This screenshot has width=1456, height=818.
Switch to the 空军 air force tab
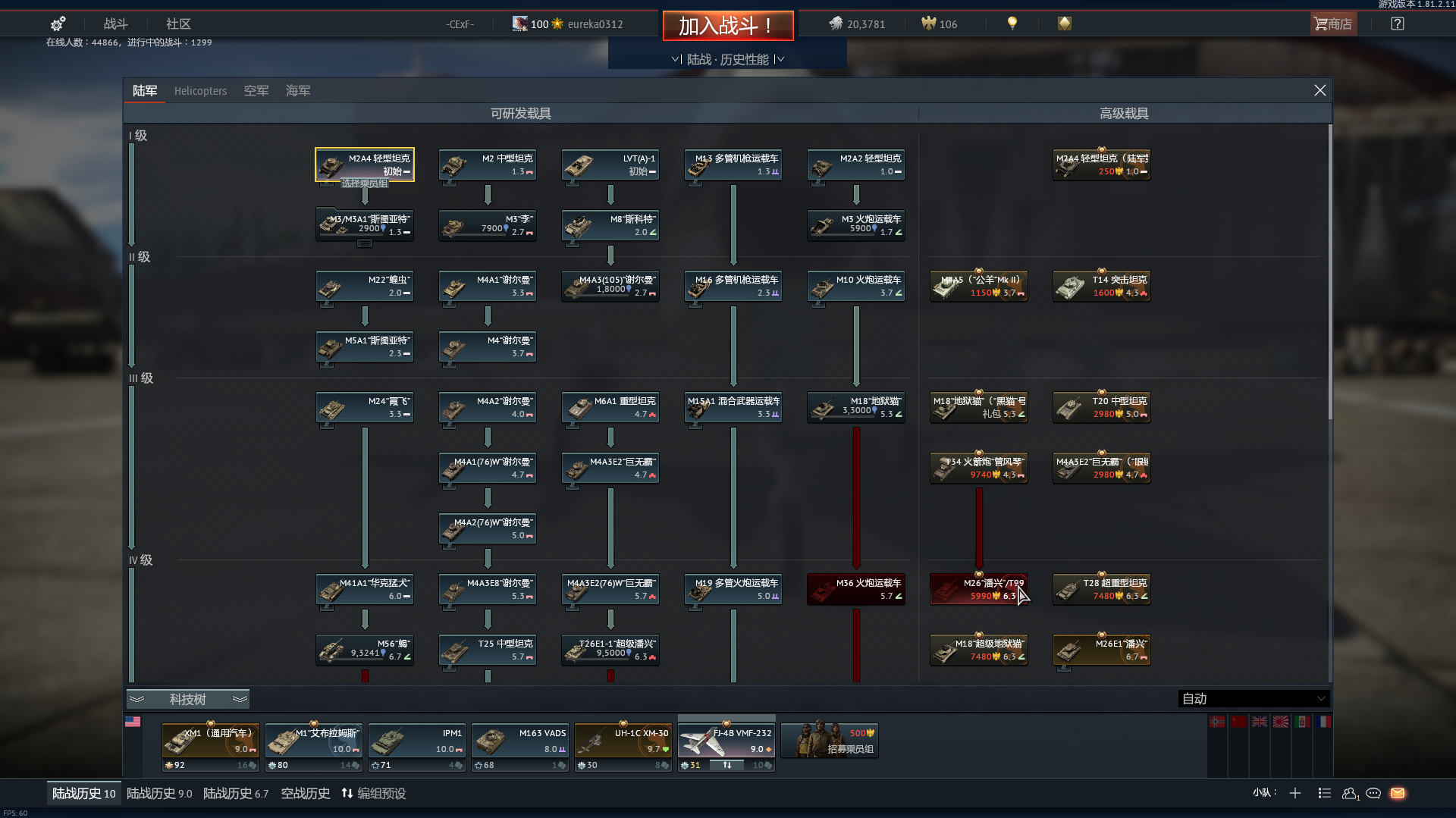coord(256,91)
